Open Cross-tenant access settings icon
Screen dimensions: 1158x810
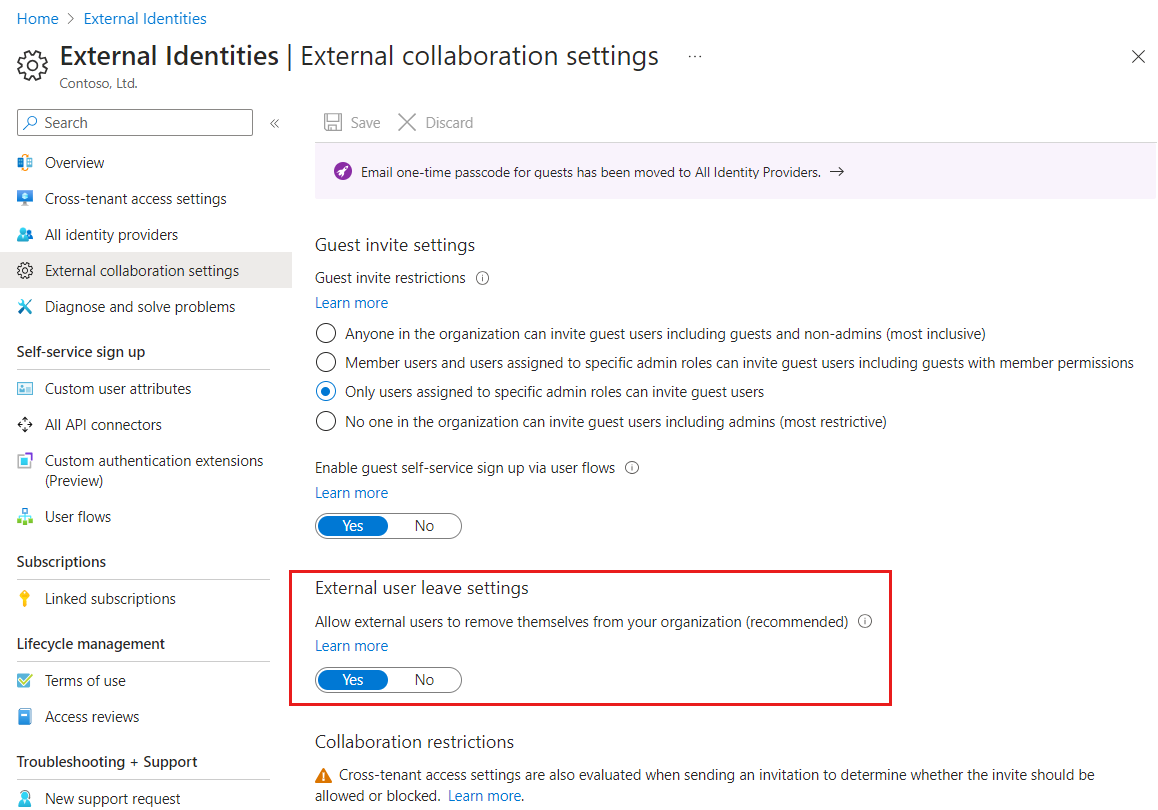point(26,199)
